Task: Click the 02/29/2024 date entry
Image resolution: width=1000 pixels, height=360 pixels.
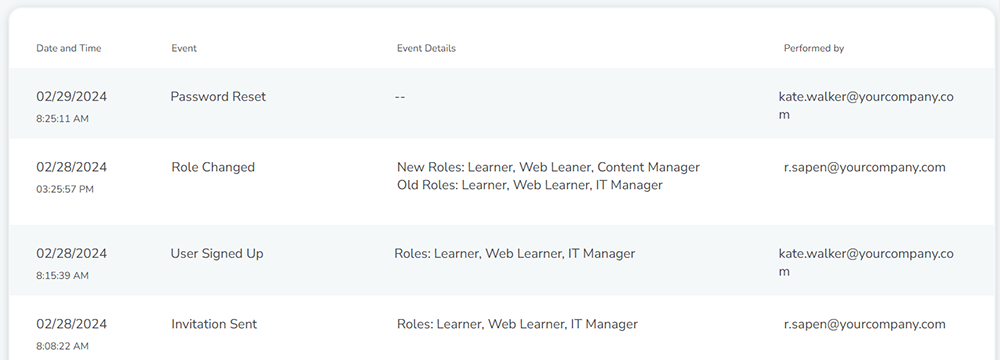Action: [x=71, y=96]
